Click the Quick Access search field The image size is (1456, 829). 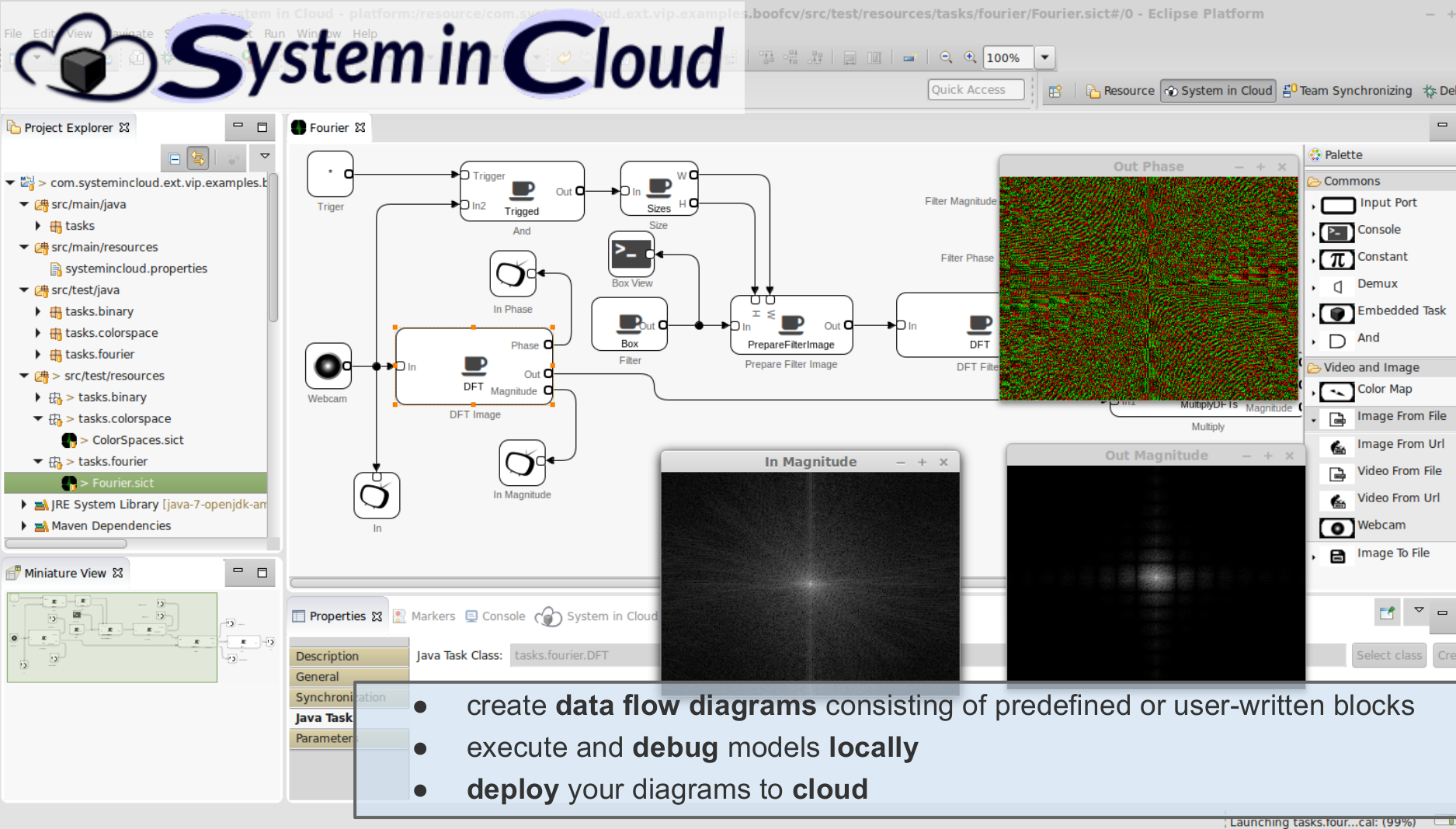(x=975, y=90)
